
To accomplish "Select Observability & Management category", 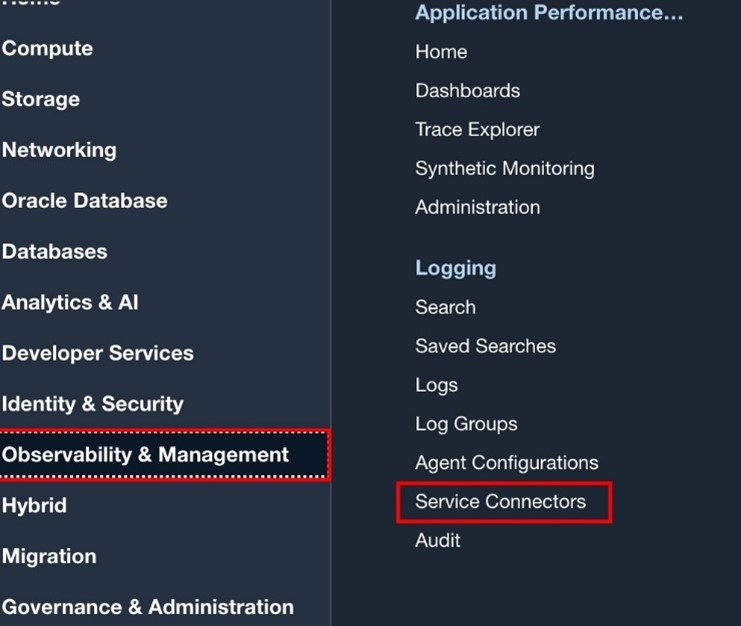I will 146,455.
